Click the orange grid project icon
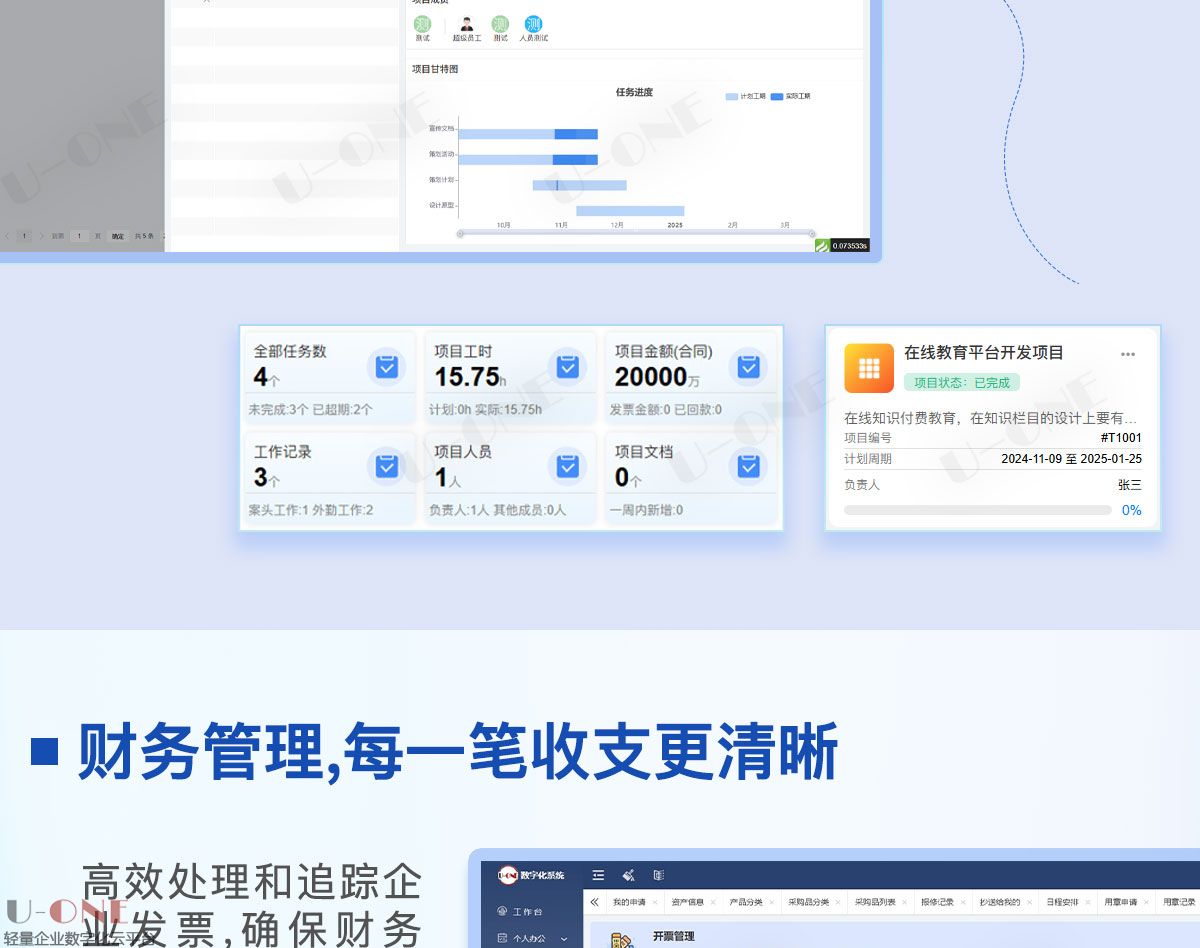 (x=868, y=368)
